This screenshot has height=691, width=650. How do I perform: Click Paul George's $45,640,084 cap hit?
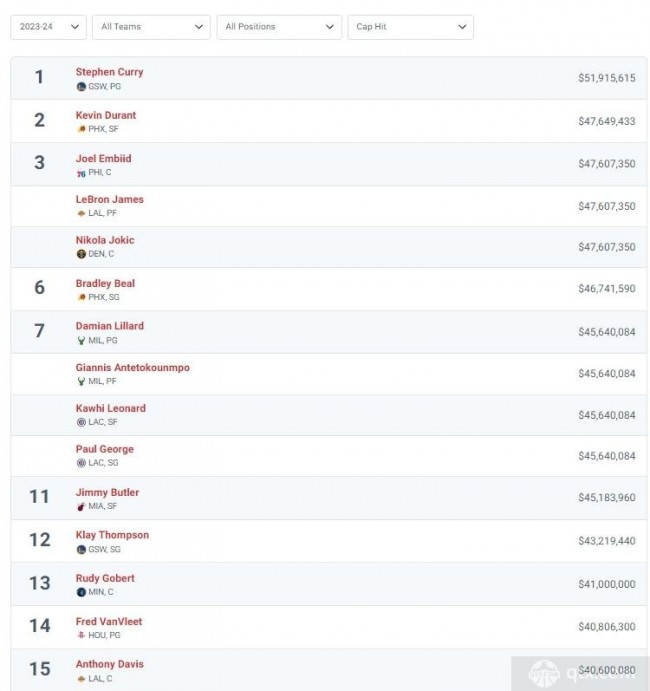point(606,456)
